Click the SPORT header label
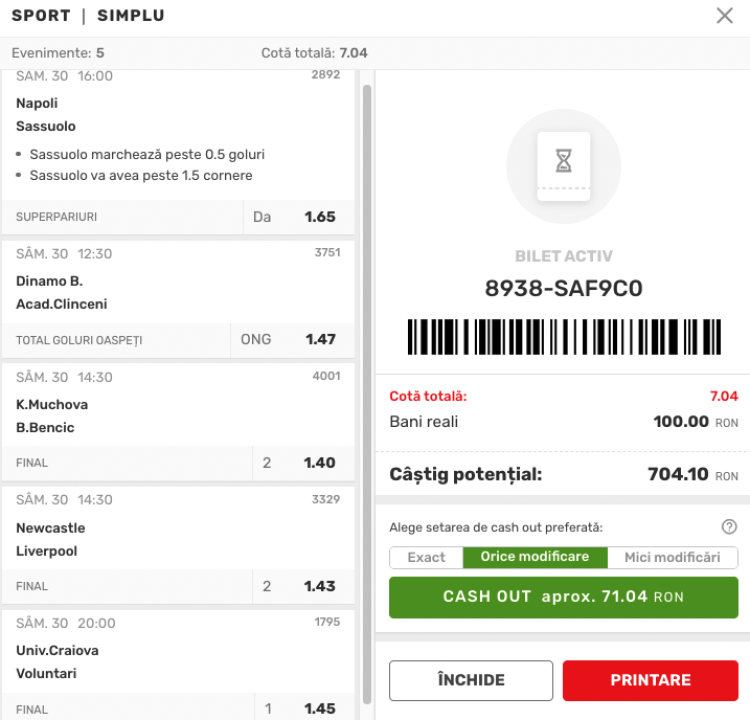The width and height of the screenshot is (750, 720). click(x=41, y=16)
